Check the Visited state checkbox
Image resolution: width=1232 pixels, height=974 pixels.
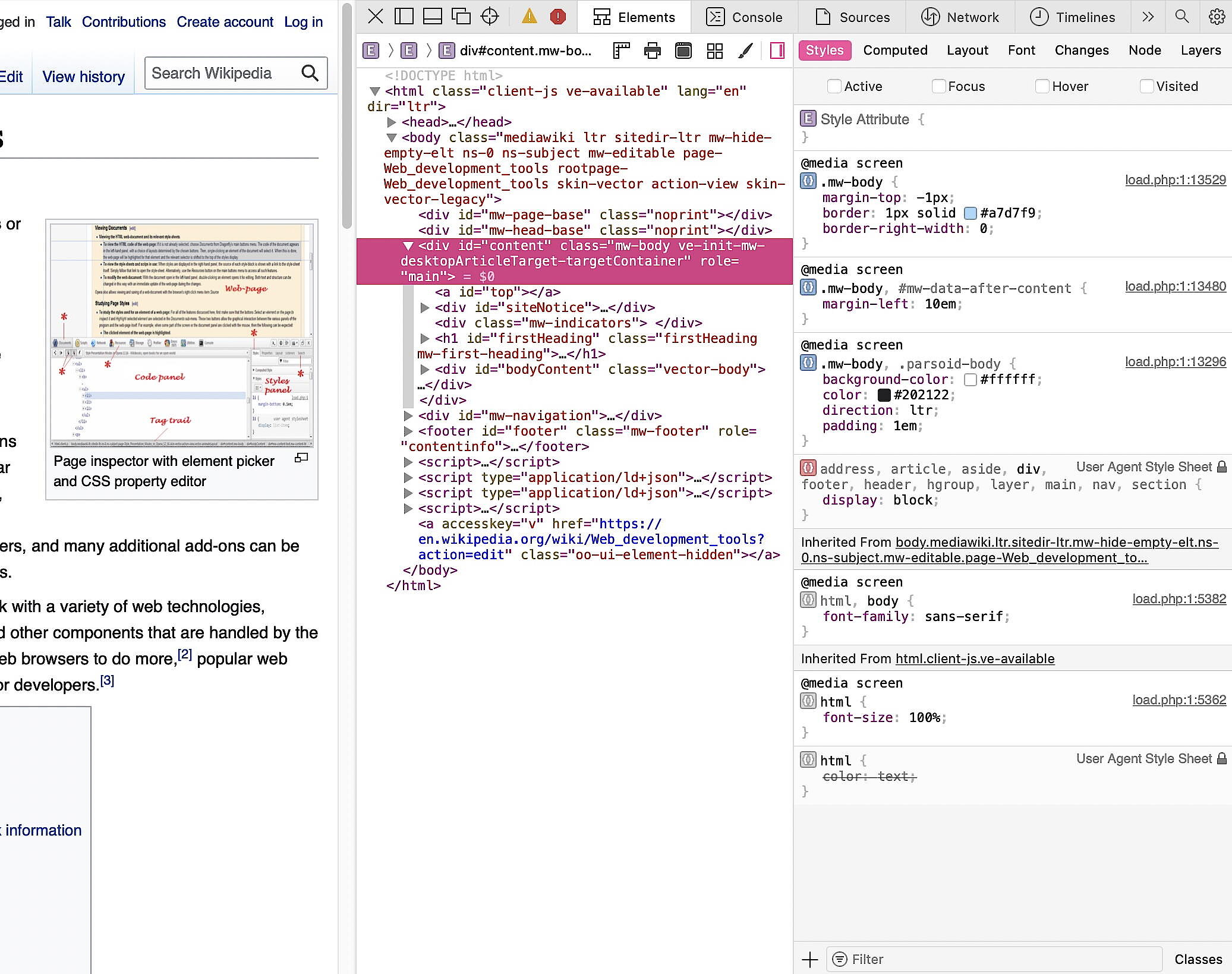pyautogui.click(x=1146, y=86)
